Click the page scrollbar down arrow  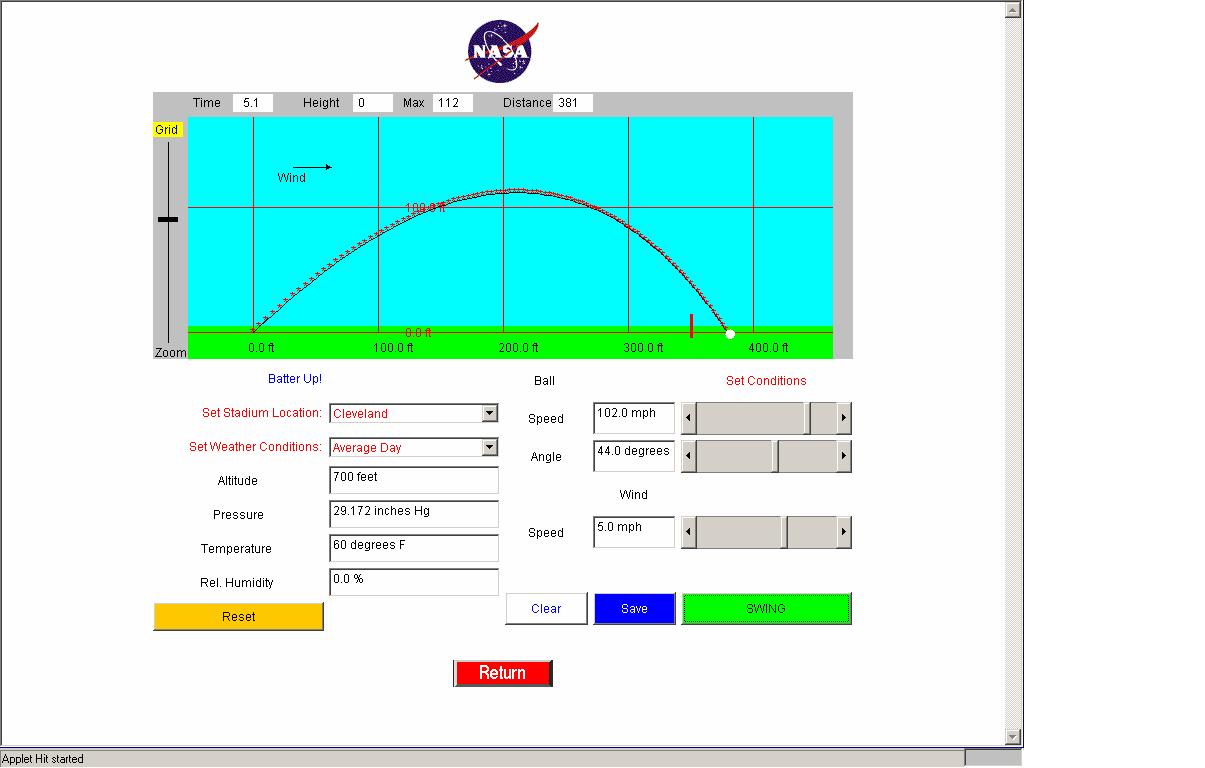(x=1013, y=737)
